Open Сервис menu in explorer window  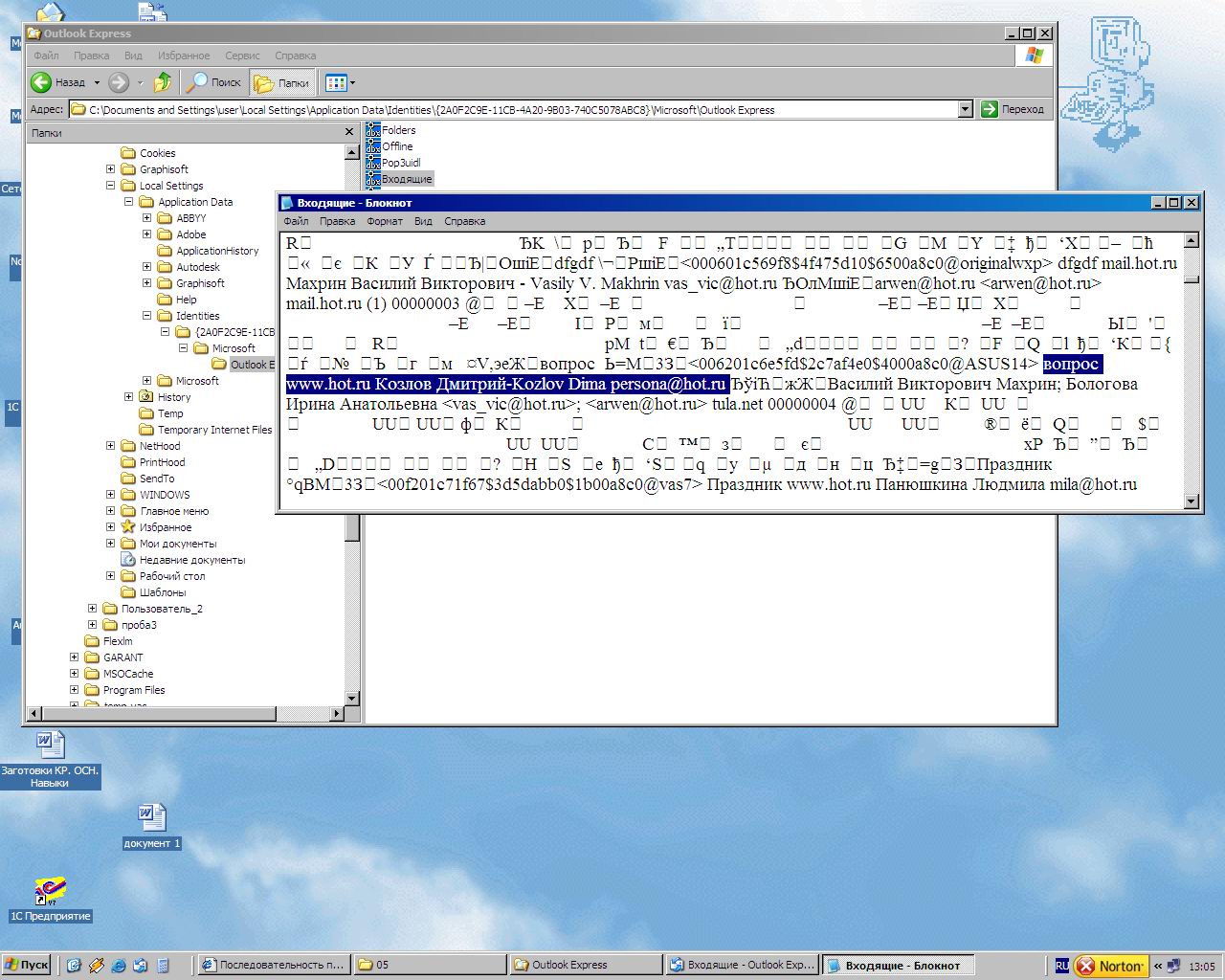[242, 56]
